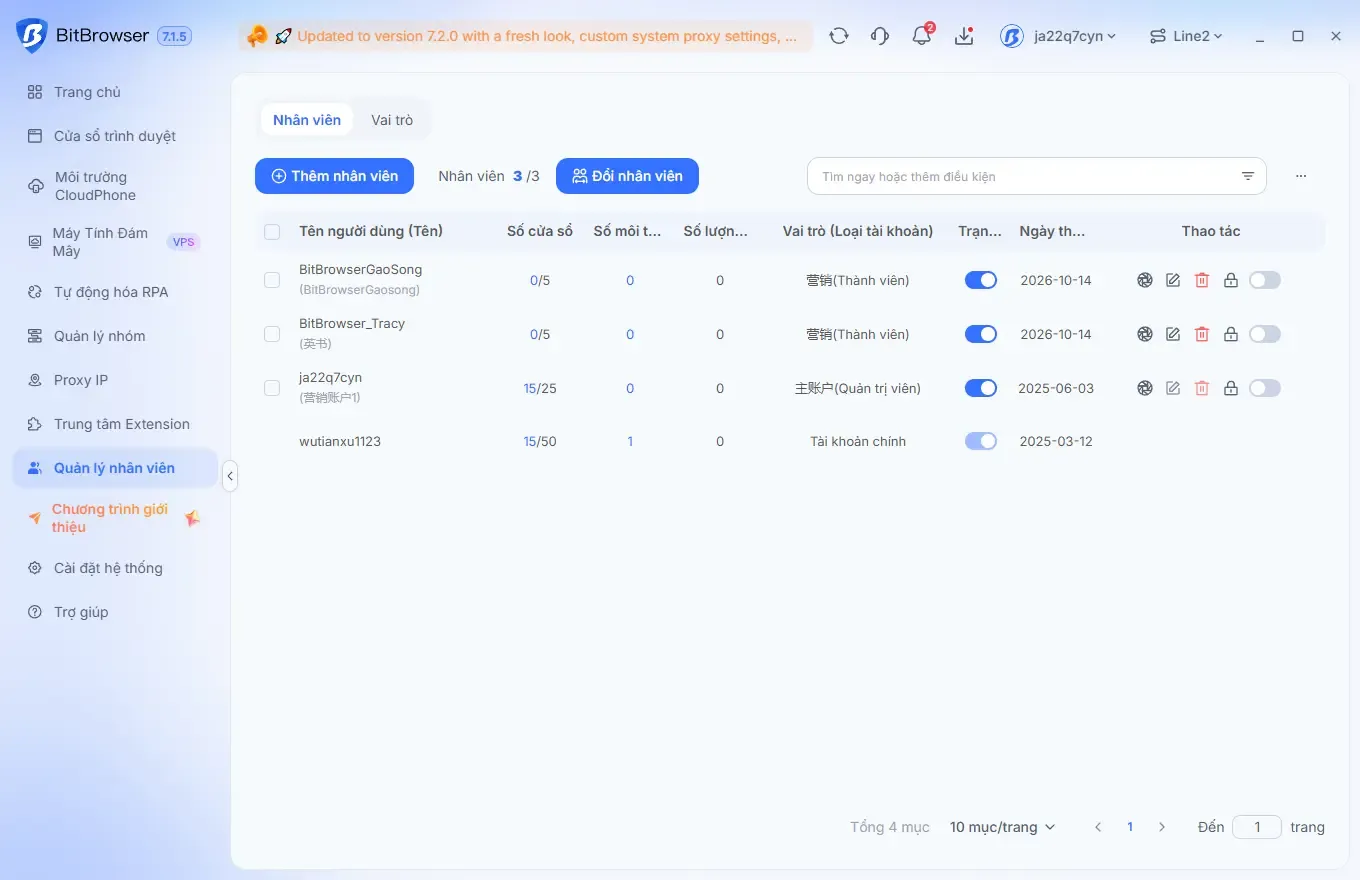
Task: Click the go-to page number field
Action: [1257, 827]
